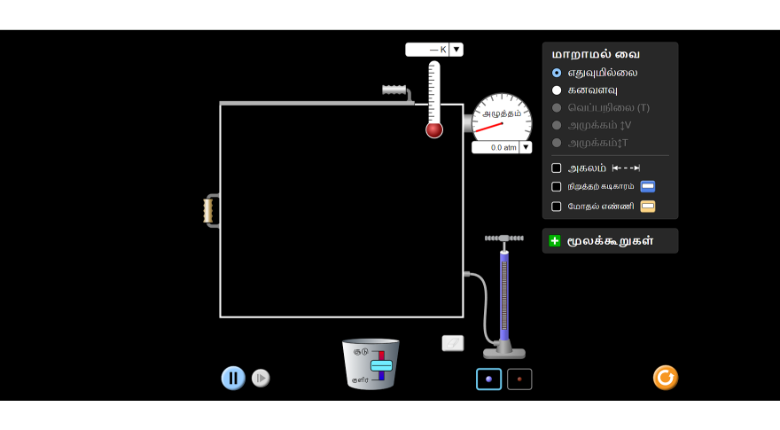Viewport: 780px width, 430px height.
Task: Select the கனவளவு radio option
Action: [557, 90]
